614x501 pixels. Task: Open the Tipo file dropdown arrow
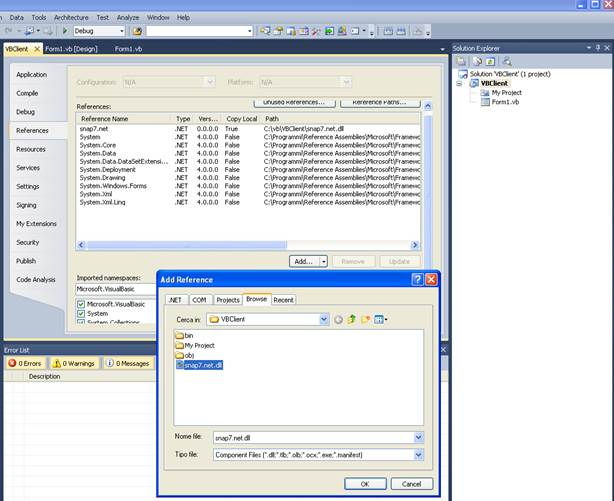pos(419,454)
